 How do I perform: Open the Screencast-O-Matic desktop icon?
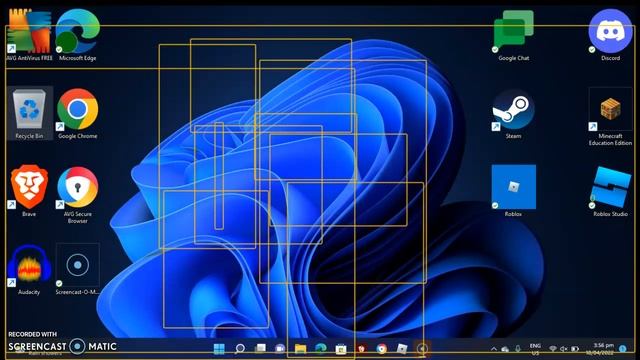(78, 269)
